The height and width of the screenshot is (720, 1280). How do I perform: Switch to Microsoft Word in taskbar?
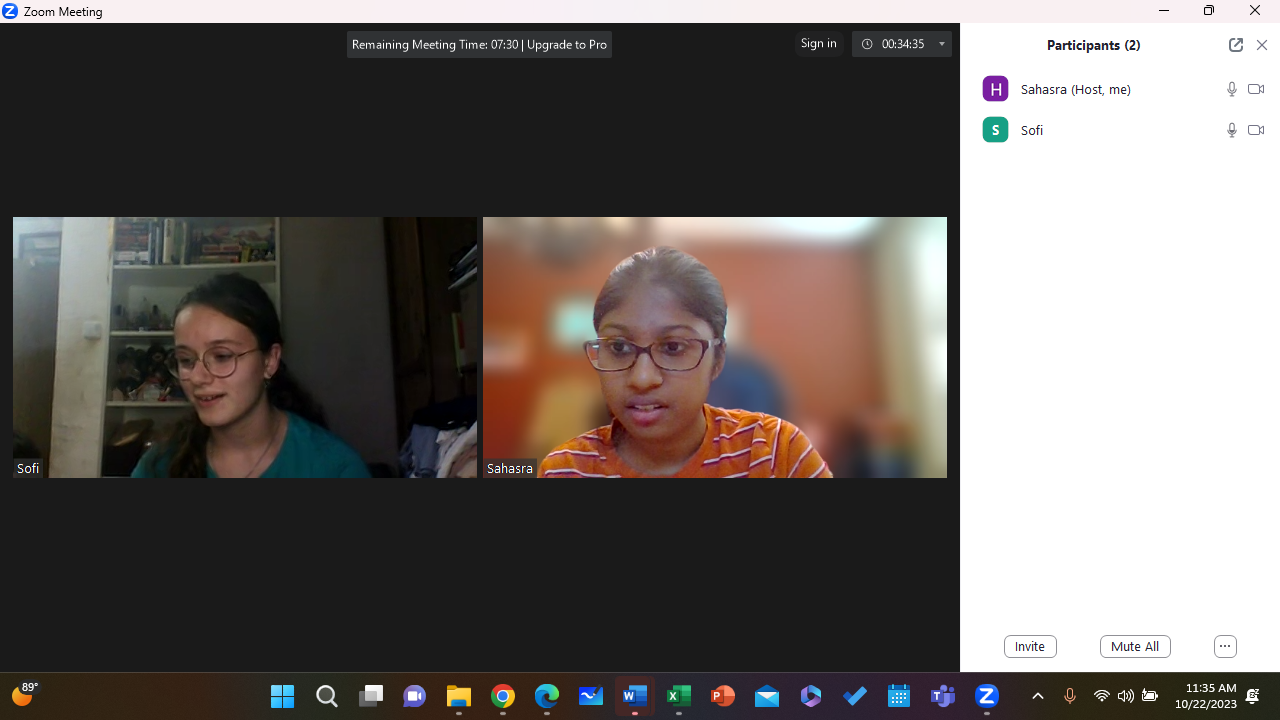click(x=635, y=696)
